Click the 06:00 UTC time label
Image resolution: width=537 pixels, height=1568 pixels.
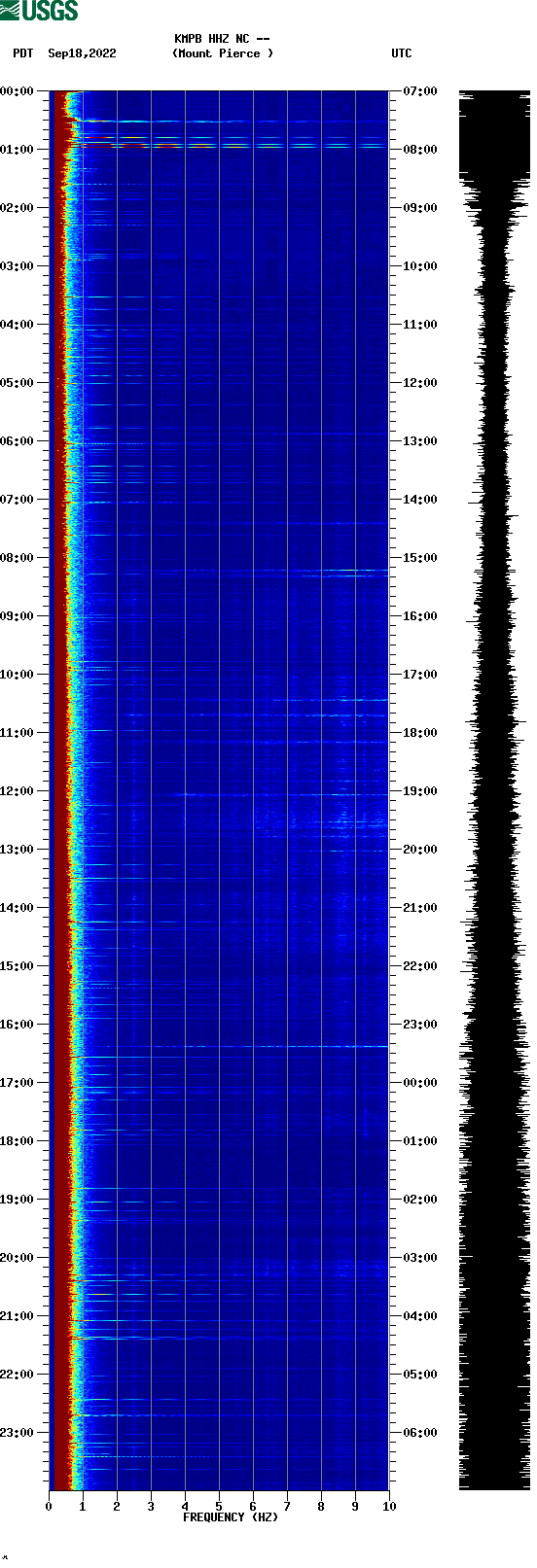point(420,1433)
